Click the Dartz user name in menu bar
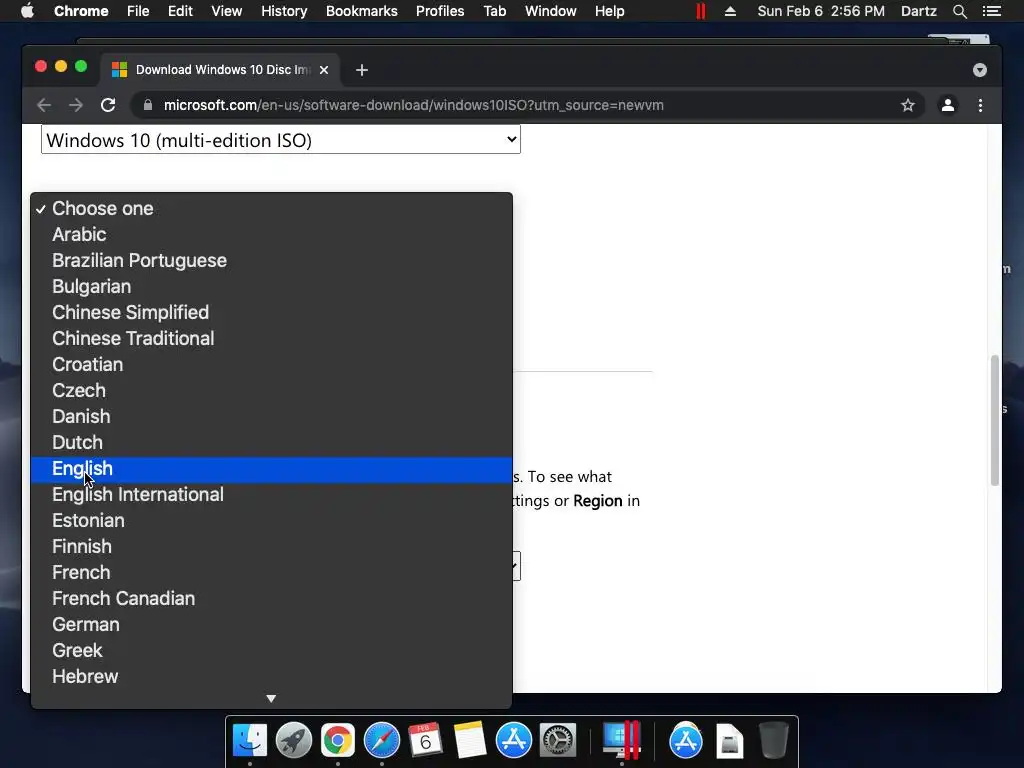1024x768 pixels. coord(918,11)
